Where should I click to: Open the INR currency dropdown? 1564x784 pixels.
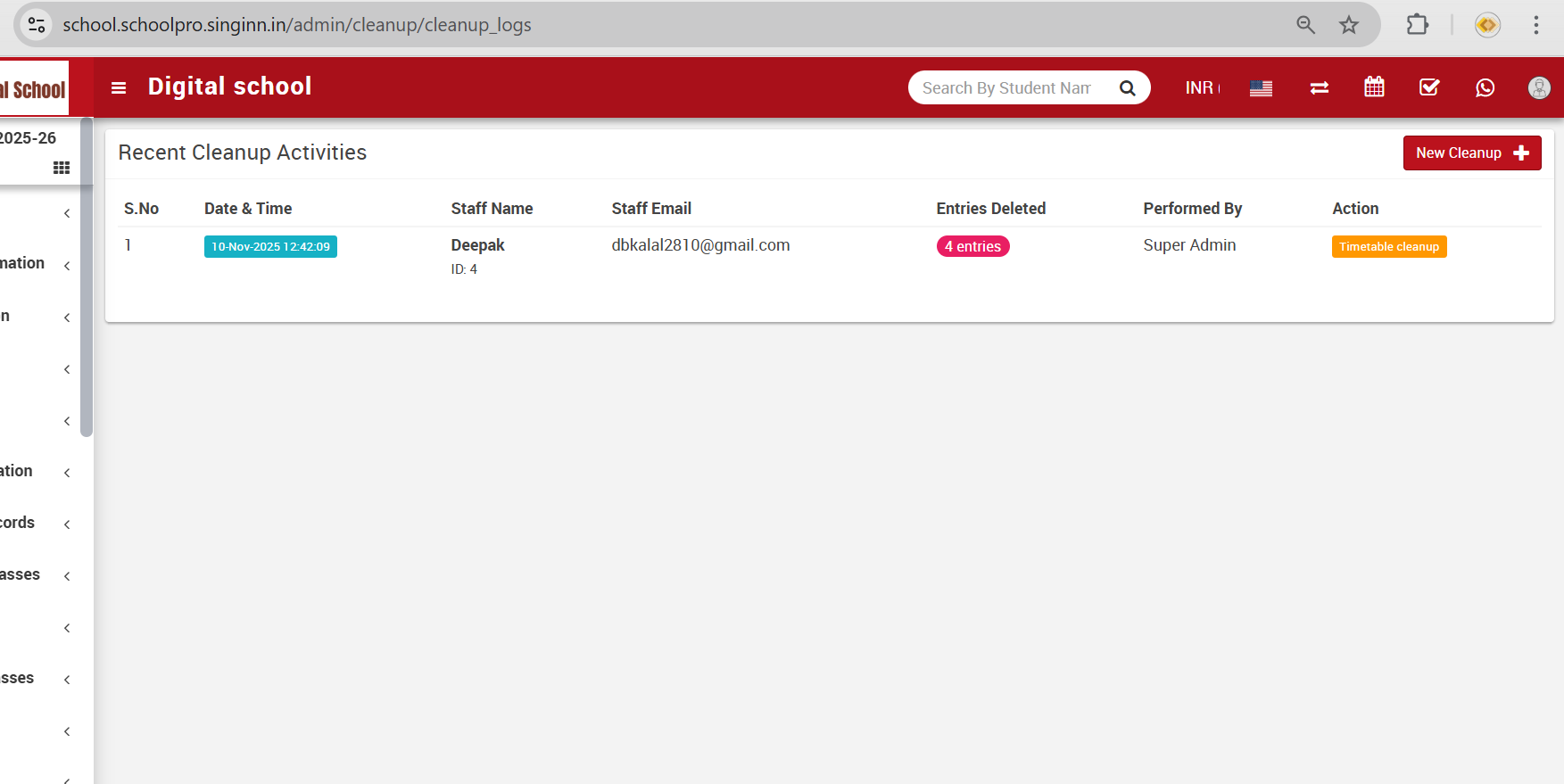[1201, 87]
